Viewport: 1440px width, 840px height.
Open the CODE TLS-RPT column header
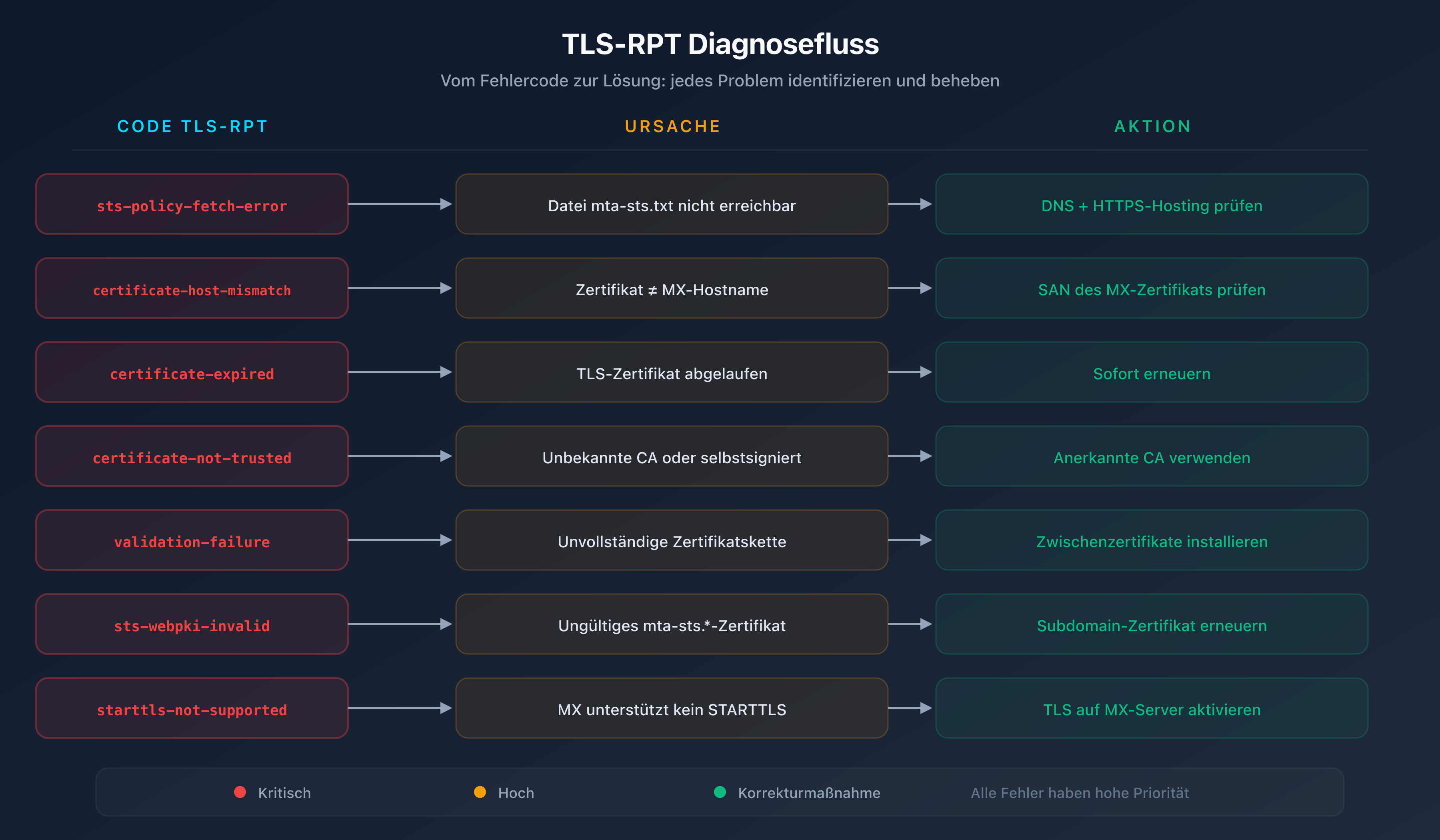pyautogui.click(x=192, y=126)
